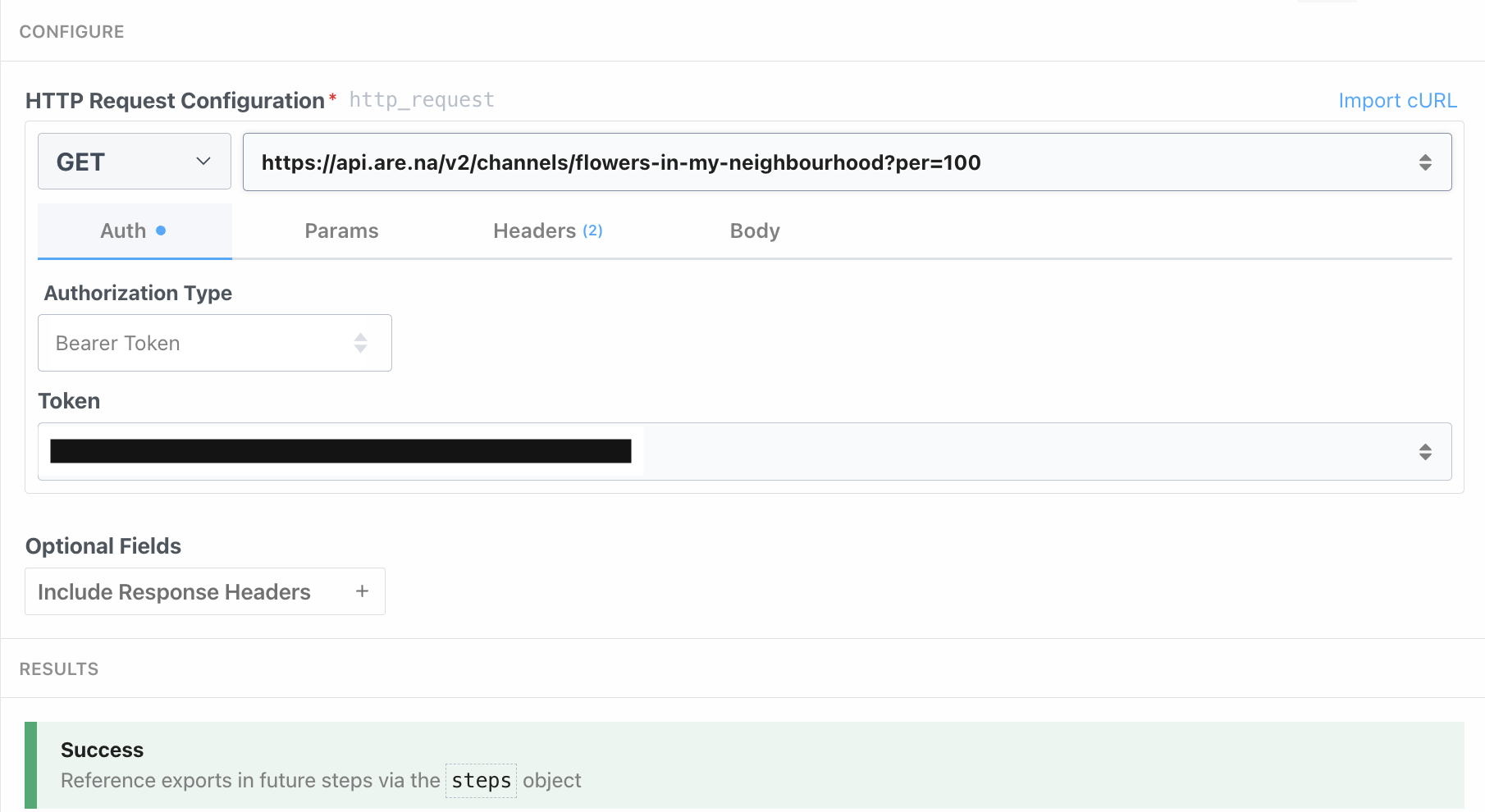Open the Authorization Type dropdown

click(214, 343)
